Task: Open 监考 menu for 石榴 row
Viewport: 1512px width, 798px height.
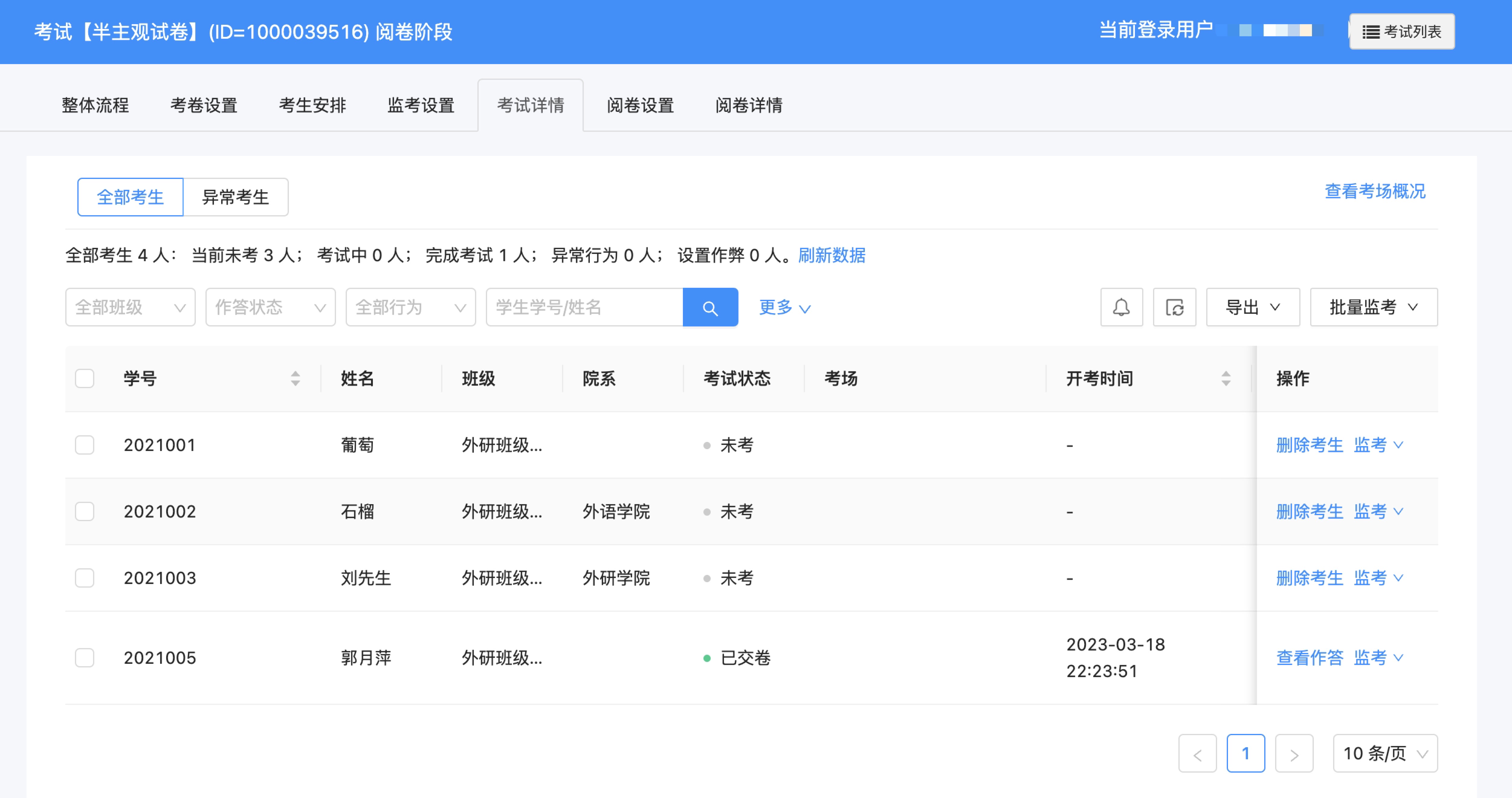Action: tap(1378, 511)
